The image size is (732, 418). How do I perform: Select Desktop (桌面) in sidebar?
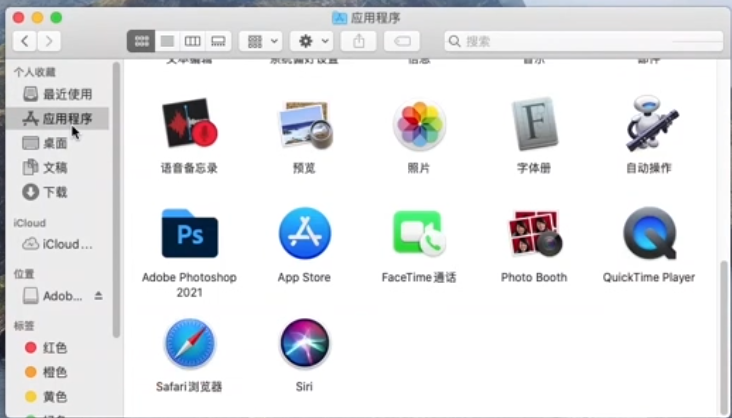click(x=58, y=143)
